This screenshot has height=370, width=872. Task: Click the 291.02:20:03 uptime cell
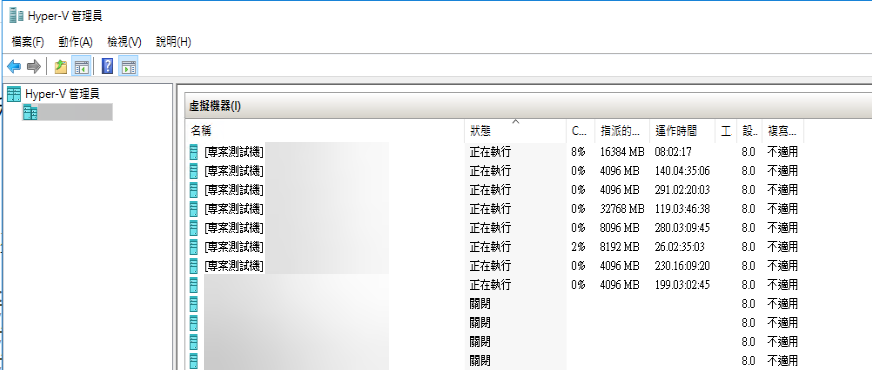click(x=682, y=189)
